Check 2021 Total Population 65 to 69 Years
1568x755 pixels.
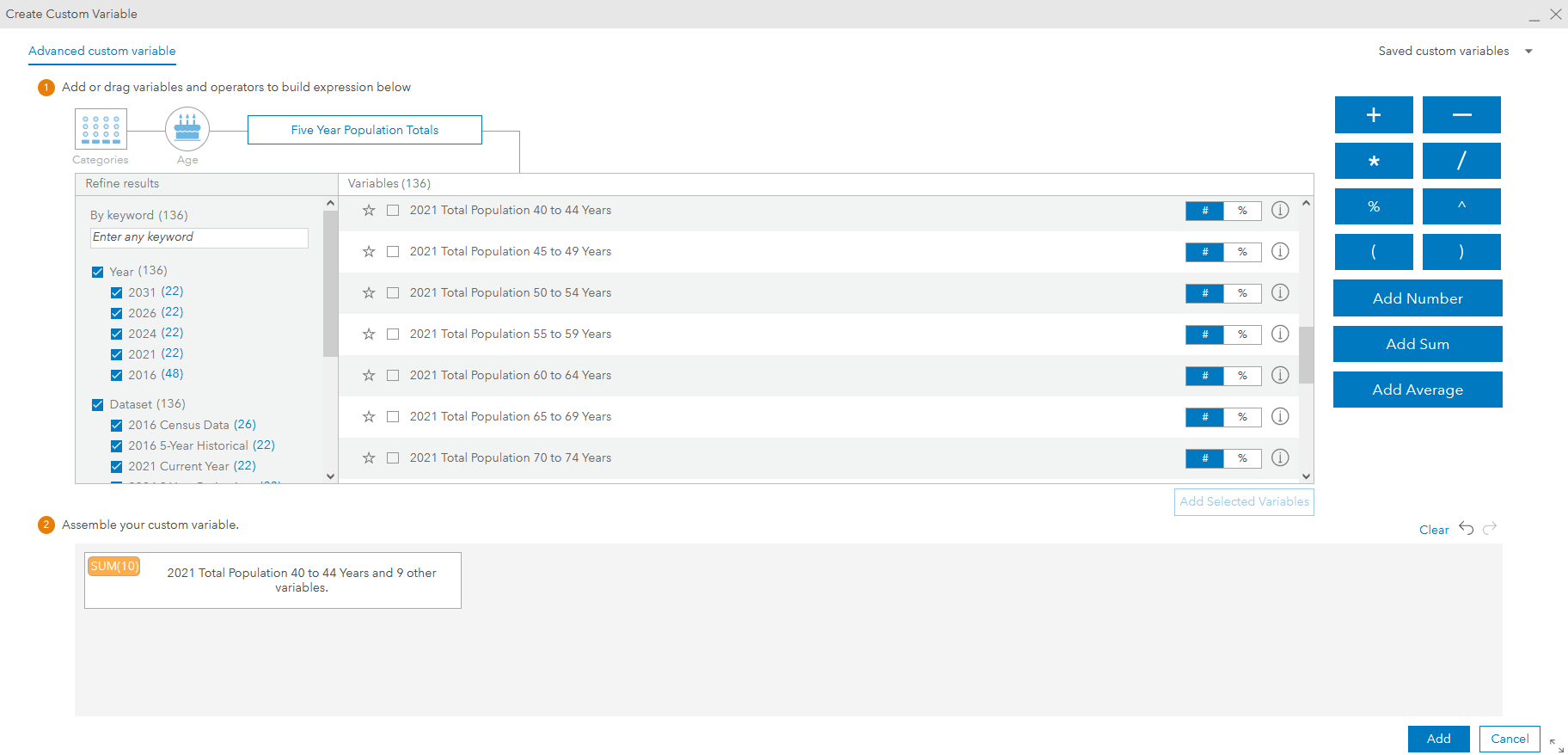click(x=393, y=417)
